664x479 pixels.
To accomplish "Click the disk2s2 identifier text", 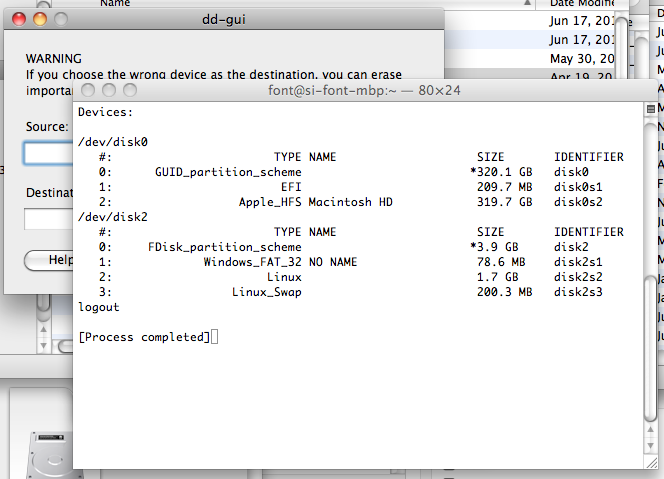I will 578,277.
